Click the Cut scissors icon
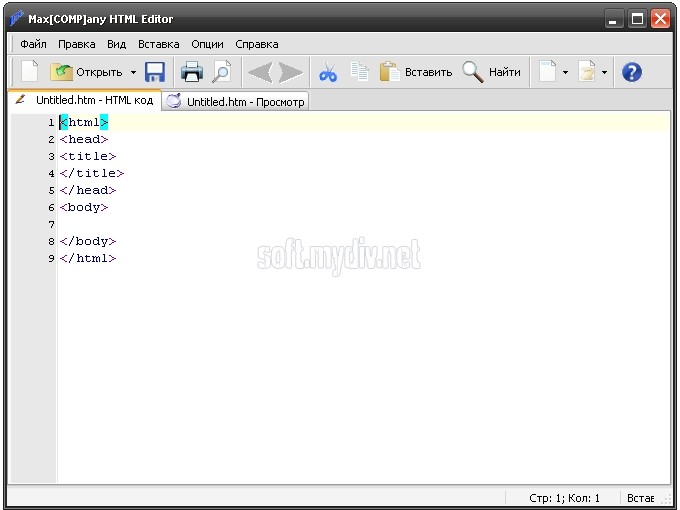This screenshot has width=680, height=510. [328, 72]
